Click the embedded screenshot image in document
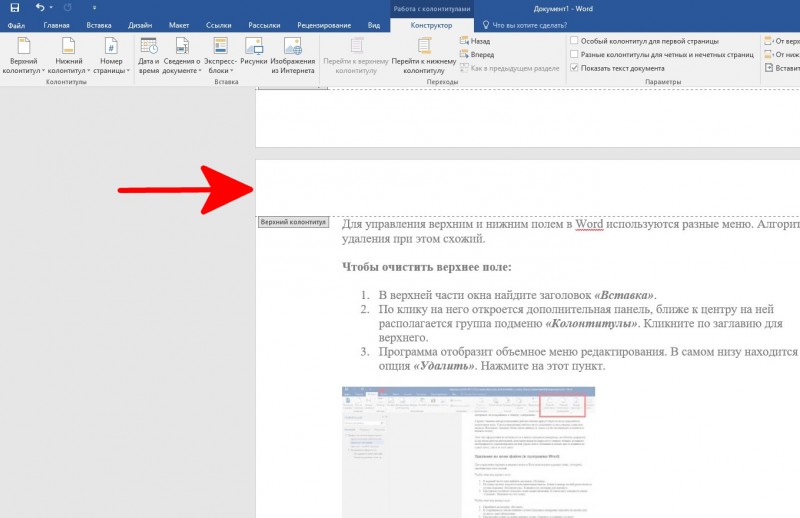 [x=468, y=452]
